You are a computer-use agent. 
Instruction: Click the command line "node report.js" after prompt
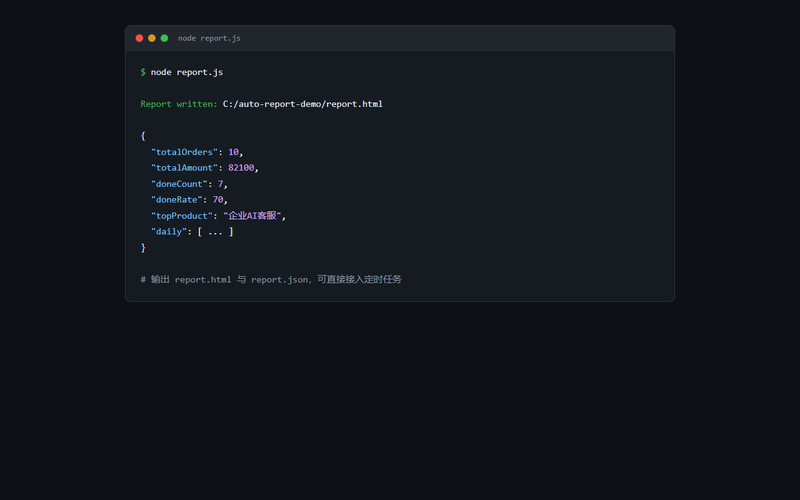coord(187,72)
